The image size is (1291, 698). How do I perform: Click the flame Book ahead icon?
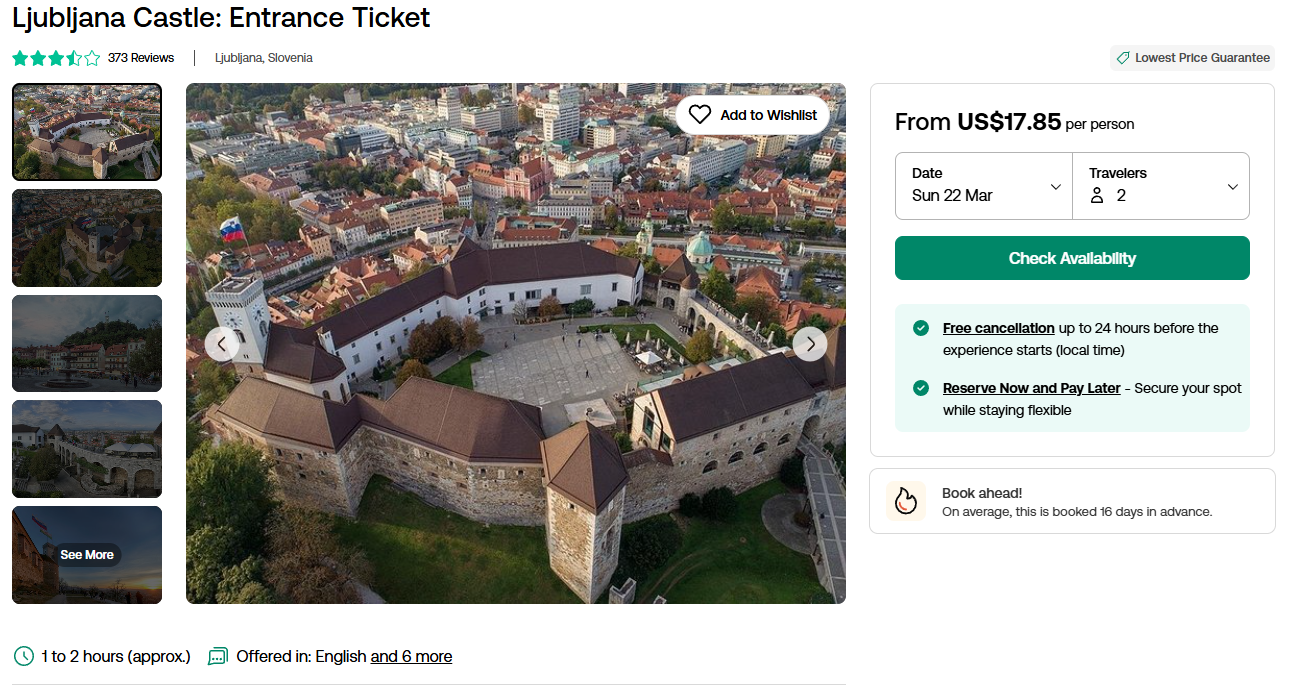click(905, 501)
